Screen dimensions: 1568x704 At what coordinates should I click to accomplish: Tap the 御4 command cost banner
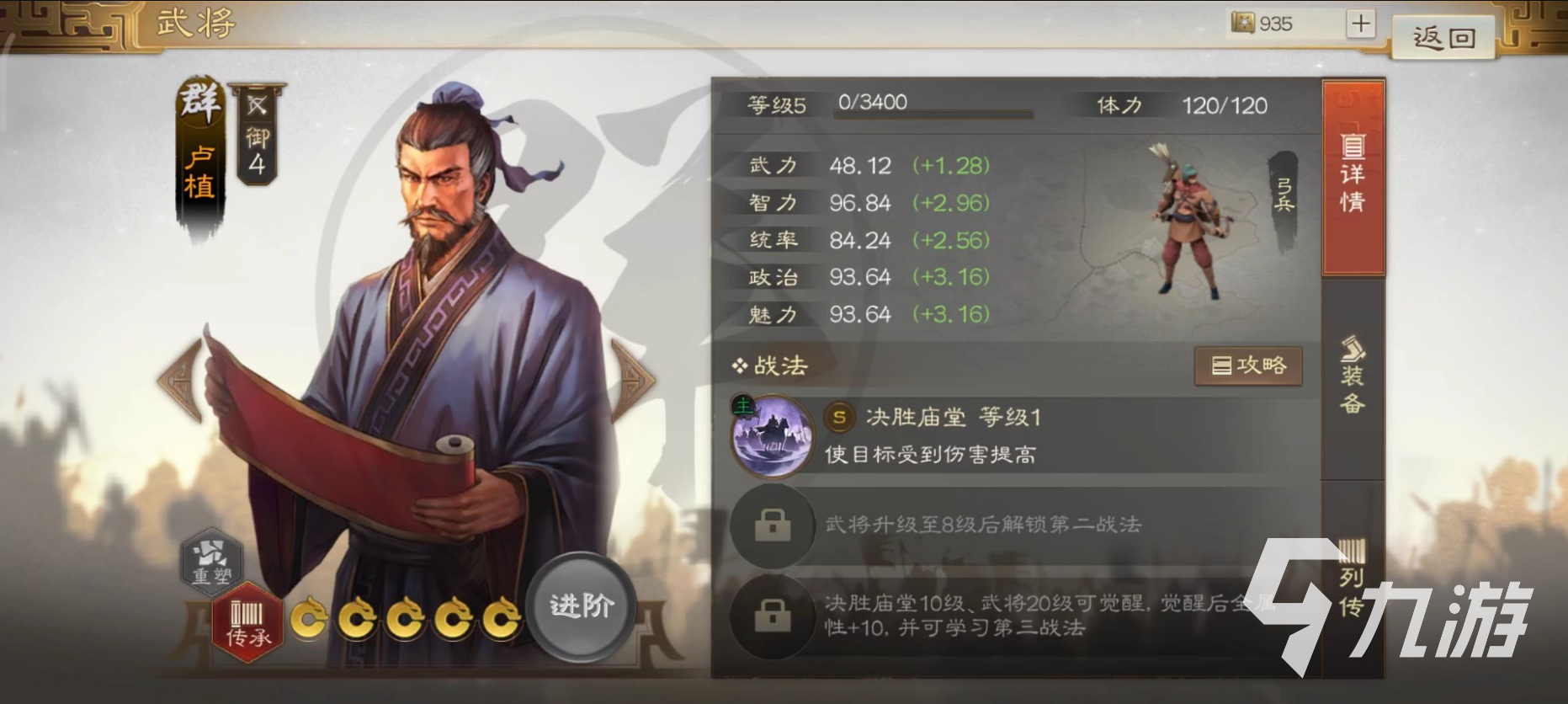258,135
